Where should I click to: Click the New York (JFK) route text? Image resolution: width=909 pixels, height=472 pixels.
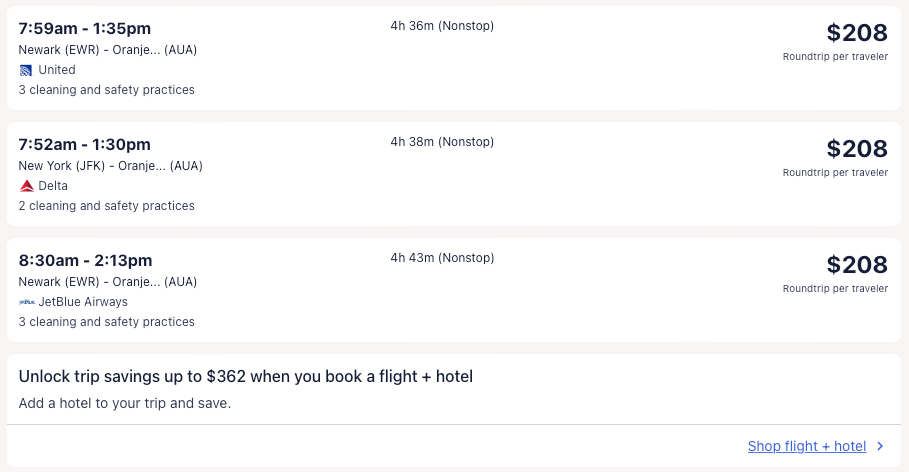click(110, 166)
